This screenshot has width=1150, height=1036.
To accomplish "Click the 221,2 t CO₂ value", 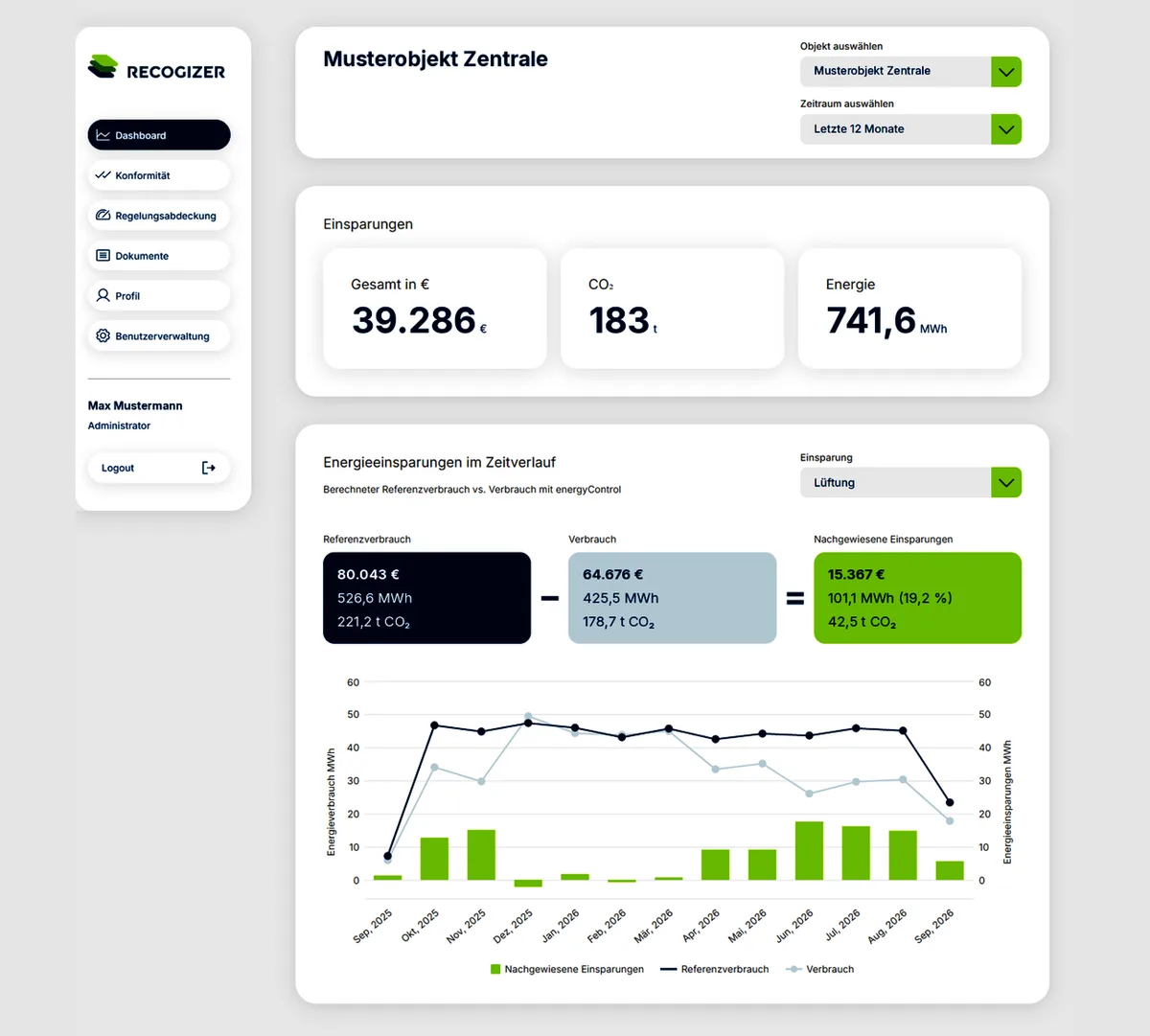I will tap(373, 622).
